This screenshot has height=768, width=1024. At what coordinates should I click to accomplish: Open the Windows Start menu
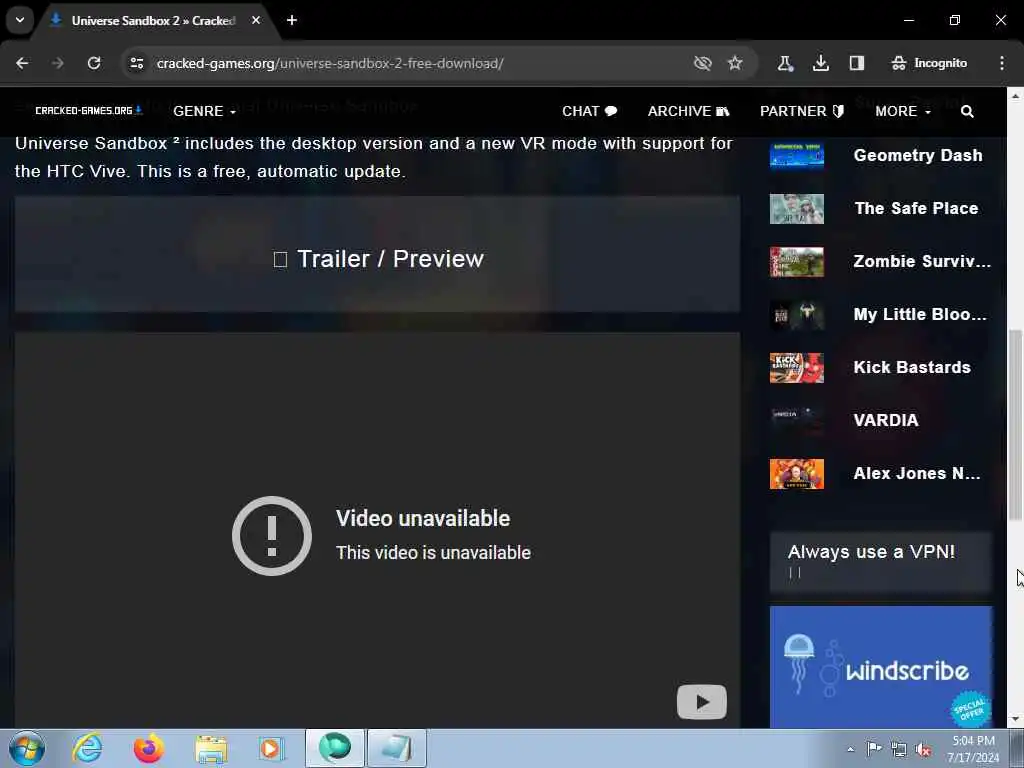pyautogui.click(x=27, y=748)
